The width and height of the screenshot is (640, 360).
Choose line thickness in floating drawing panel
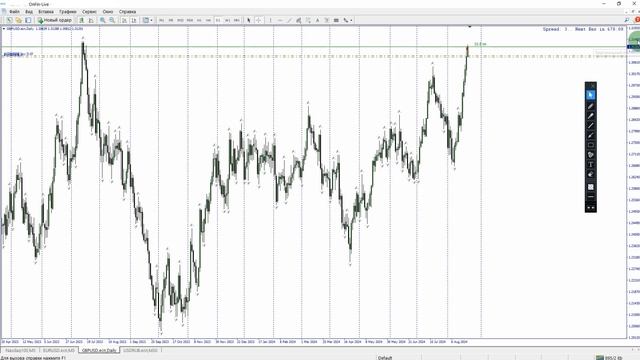point(591,197)
